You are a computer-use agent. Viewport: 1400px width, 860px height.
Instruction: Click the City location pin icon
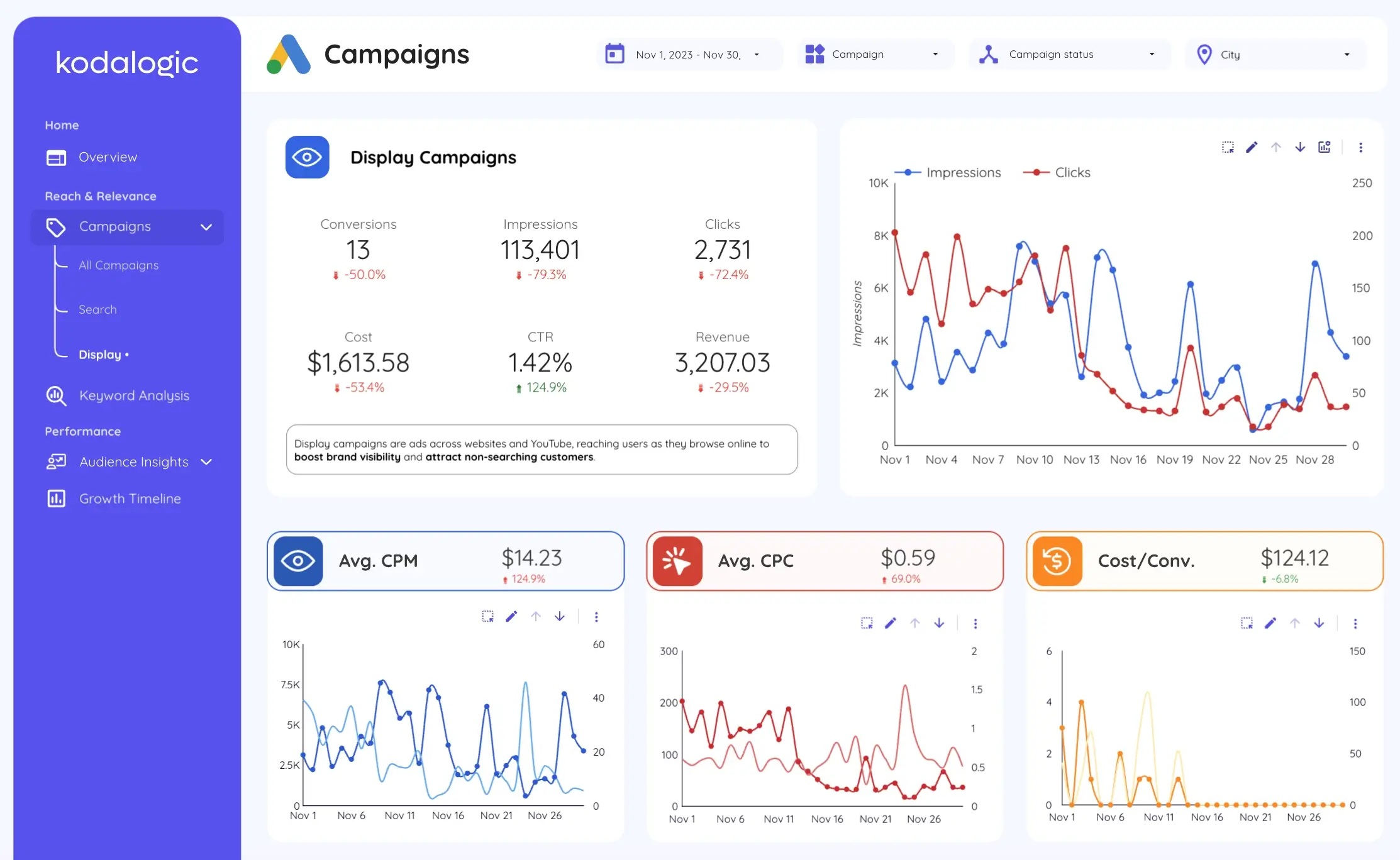pos(1204,55)
